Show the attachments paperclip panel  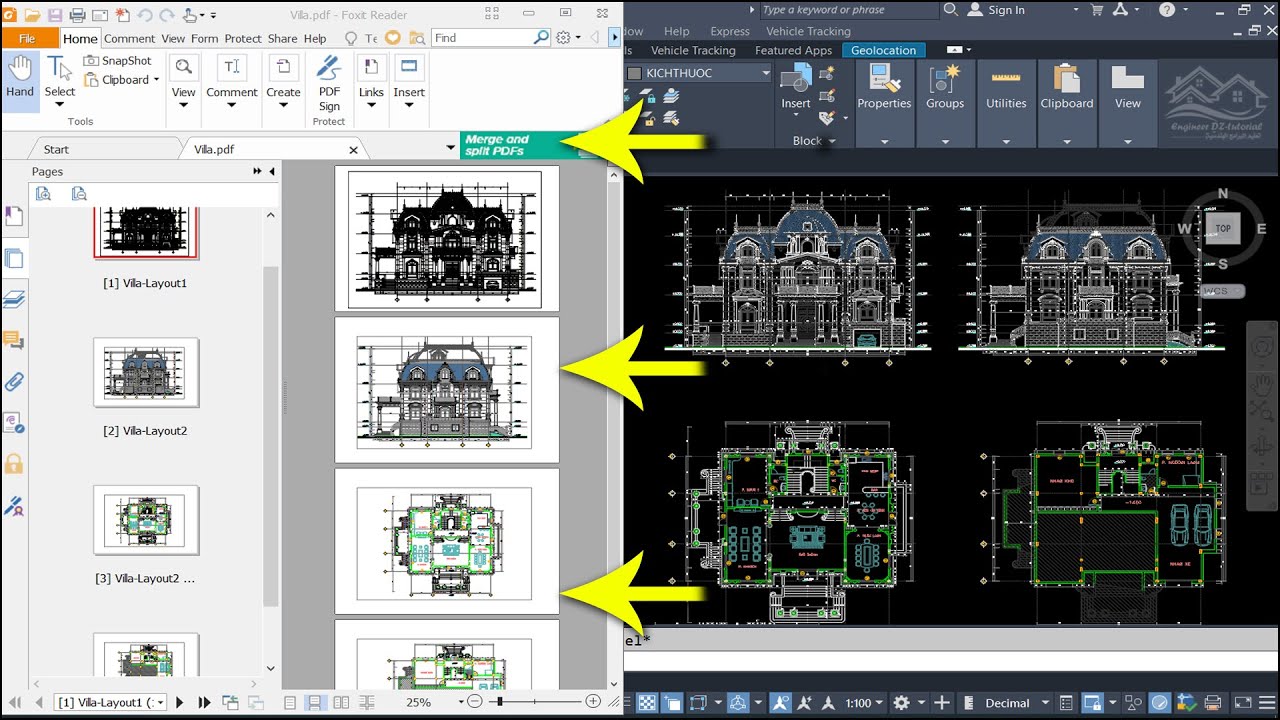coord(14,382)
